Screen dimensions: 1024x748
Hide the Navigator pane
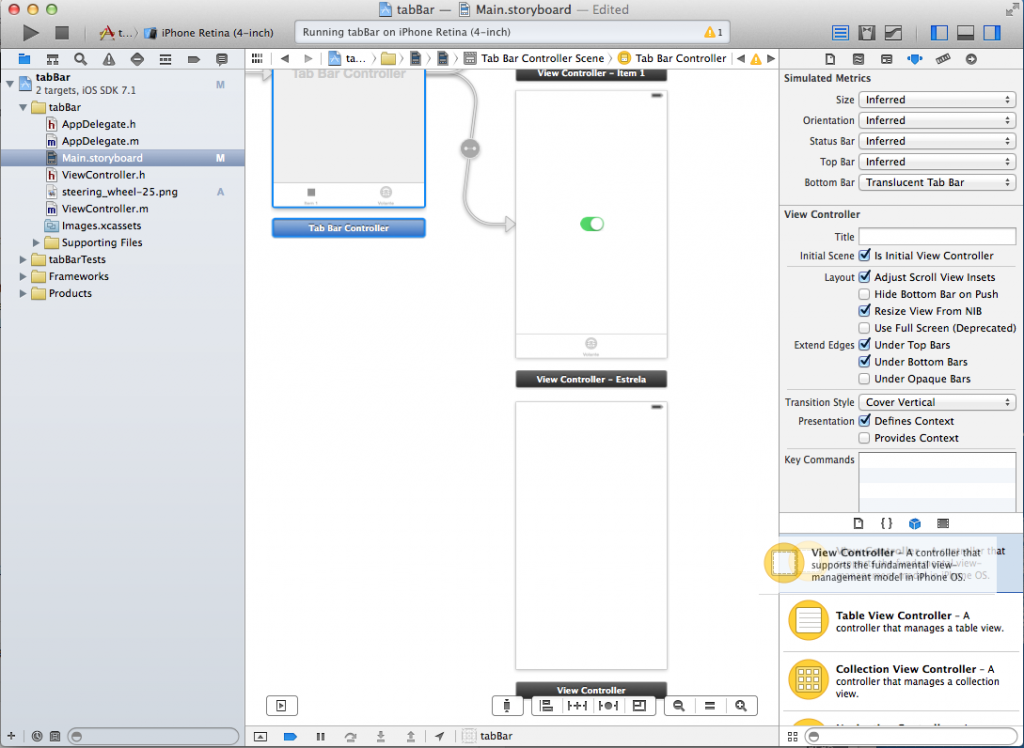coord(939,33)
